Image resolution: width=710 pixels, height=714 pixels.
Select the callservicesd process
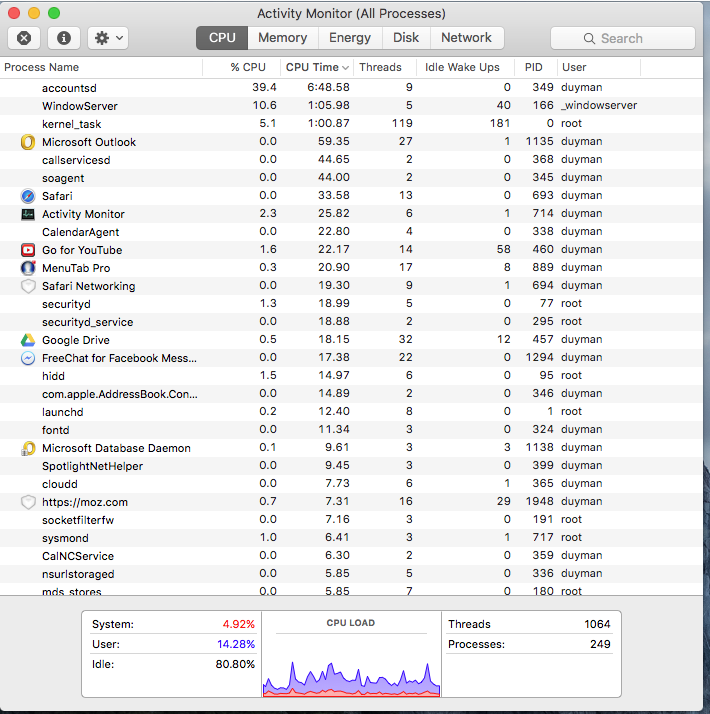(x=351, y=160)
